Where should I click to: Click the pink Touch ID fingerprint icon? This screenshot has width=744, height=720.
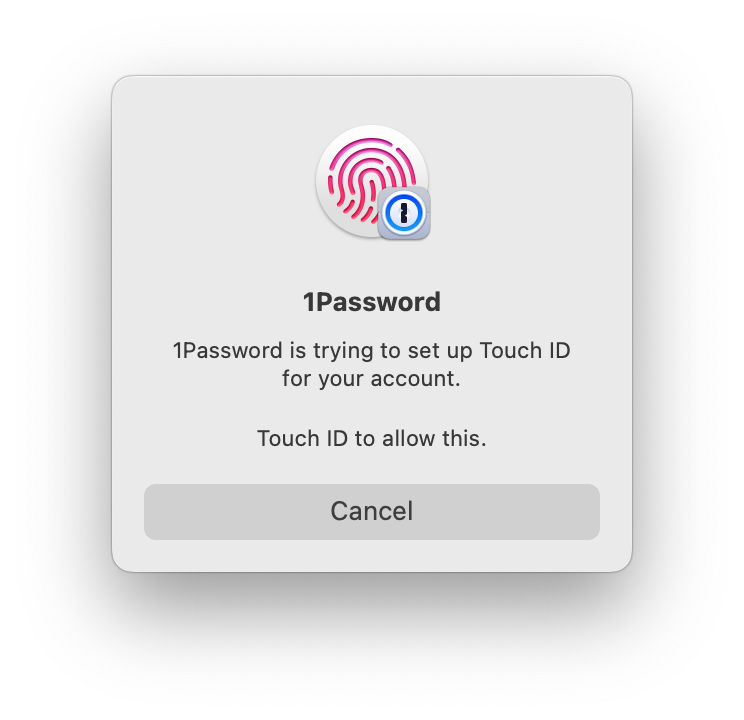coord(371,180)
